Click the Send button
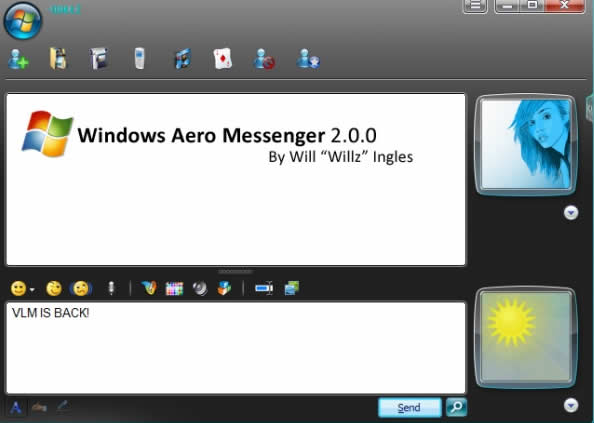The height and width of the screenshot is (423, 594). (x=410, y=407)
